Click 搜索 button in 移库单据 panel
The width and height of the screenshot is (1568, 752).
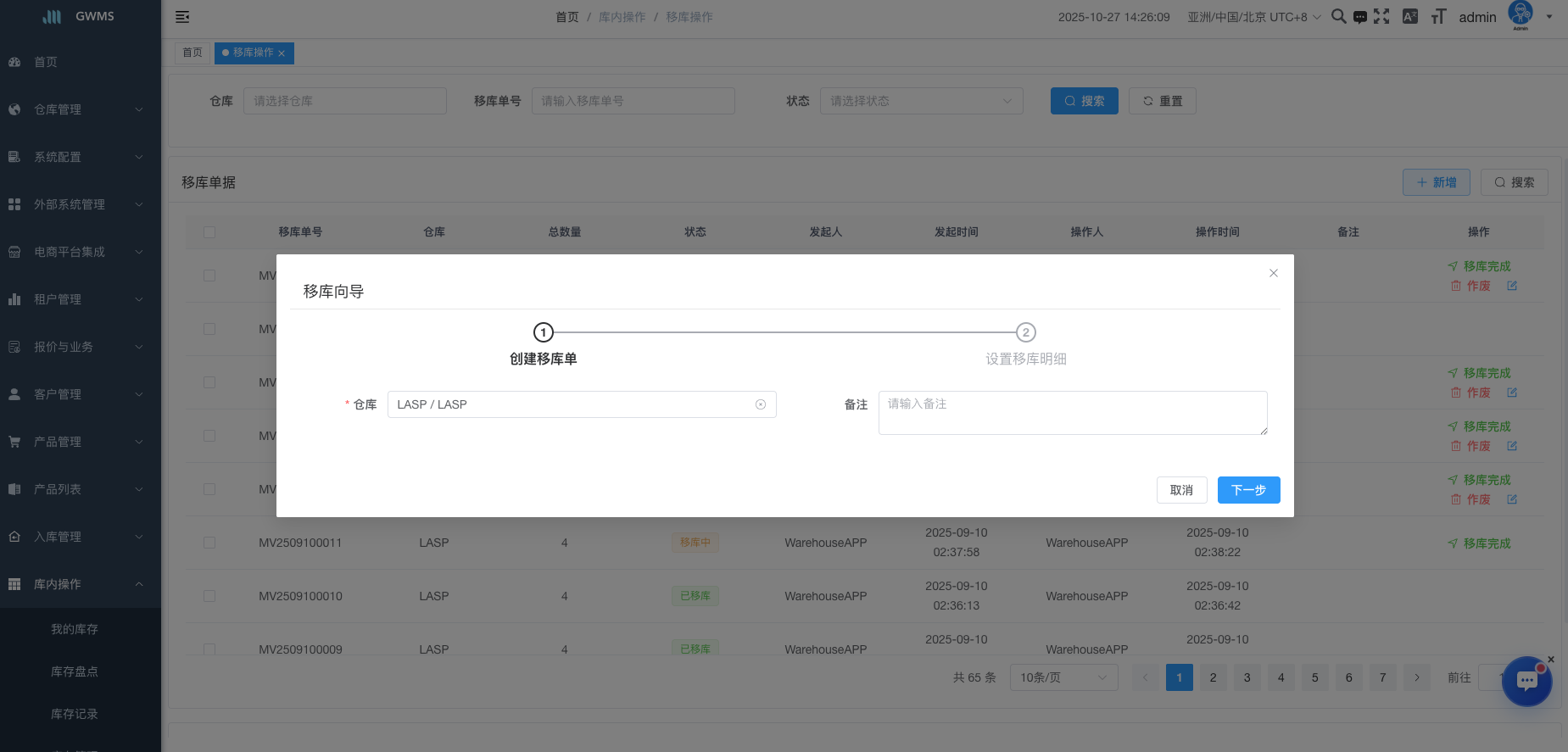pos(1514,182)
